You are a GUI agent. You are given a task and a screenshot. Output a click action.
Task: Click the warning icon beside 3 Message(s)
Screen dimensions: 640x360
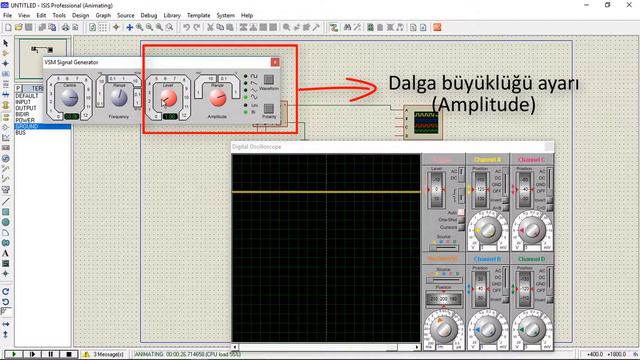tap(86, 354)
